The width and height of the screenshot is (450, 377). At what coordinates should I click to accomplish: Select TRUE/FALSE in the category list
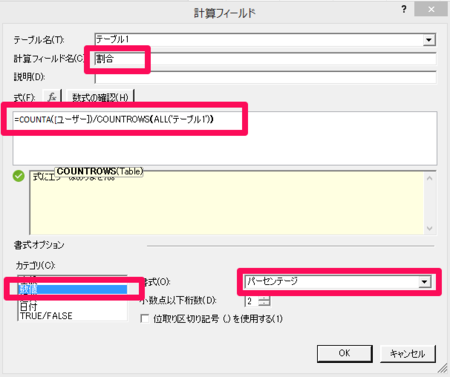click(72, 315)
